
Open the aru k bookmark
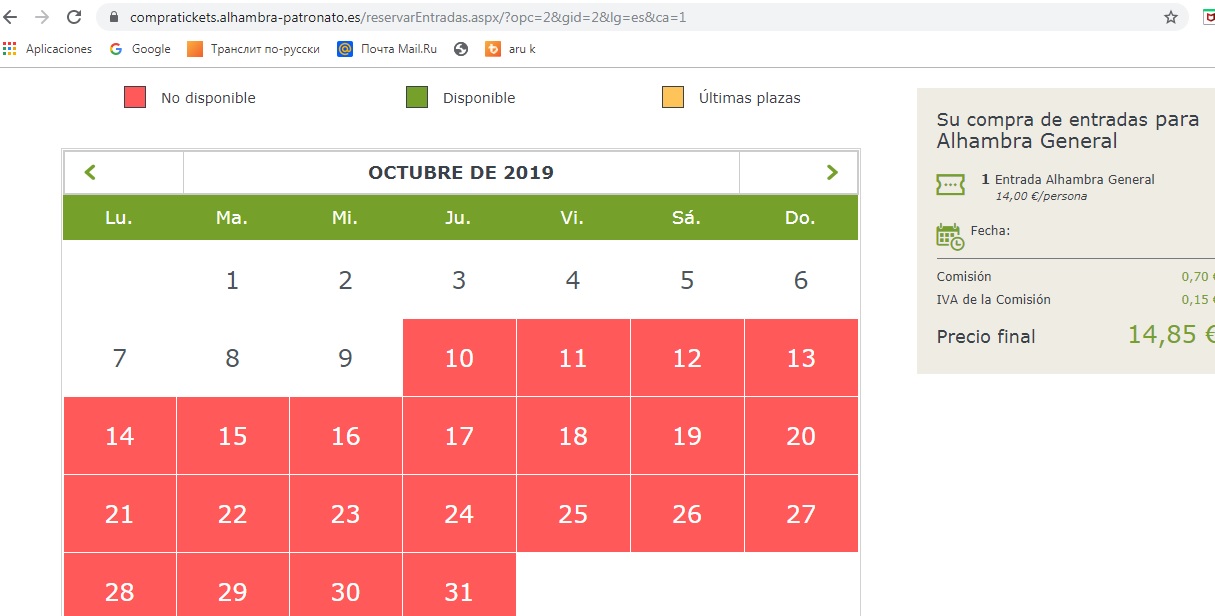point(511,48)
